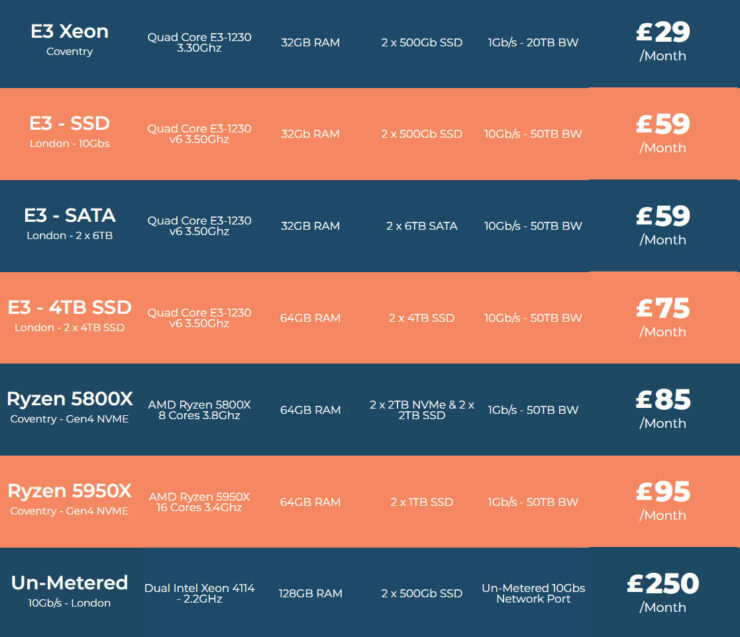The height and width of the screenshot is (637, 740).
Task: Click the £250 /Month price
Action: (x=663, y=593)
